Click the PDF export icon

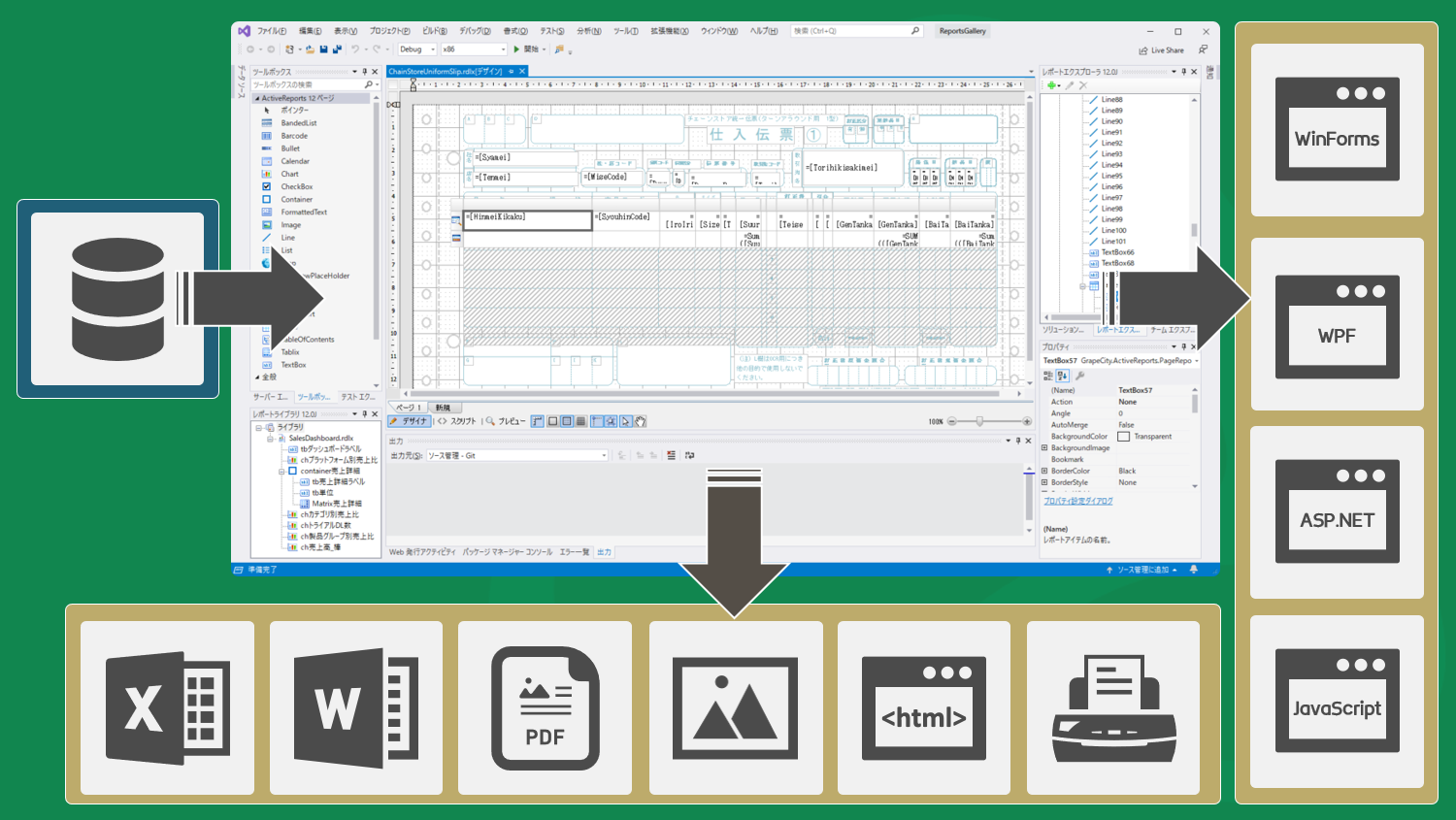[546, 708]
